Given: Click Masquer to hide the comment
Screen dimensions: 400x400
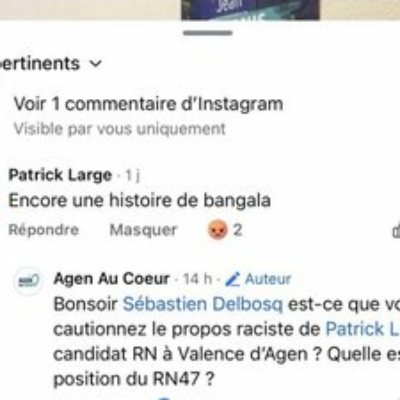Looking at the screenshot, I should click(143, 230).
